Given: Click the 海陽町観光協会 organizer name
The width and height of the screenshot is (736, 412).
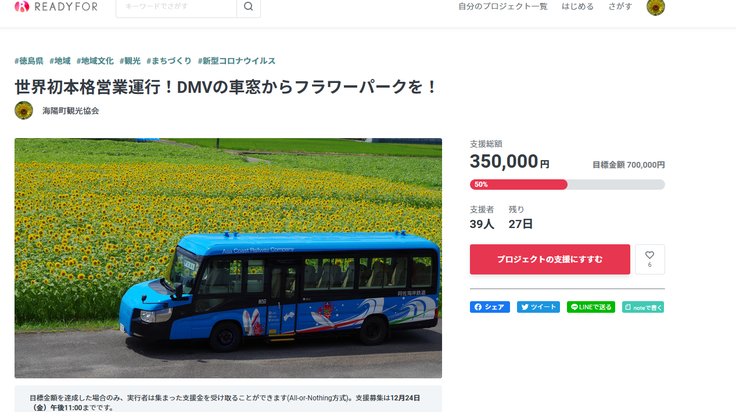Looking at the screenshot, I should 70,111.
